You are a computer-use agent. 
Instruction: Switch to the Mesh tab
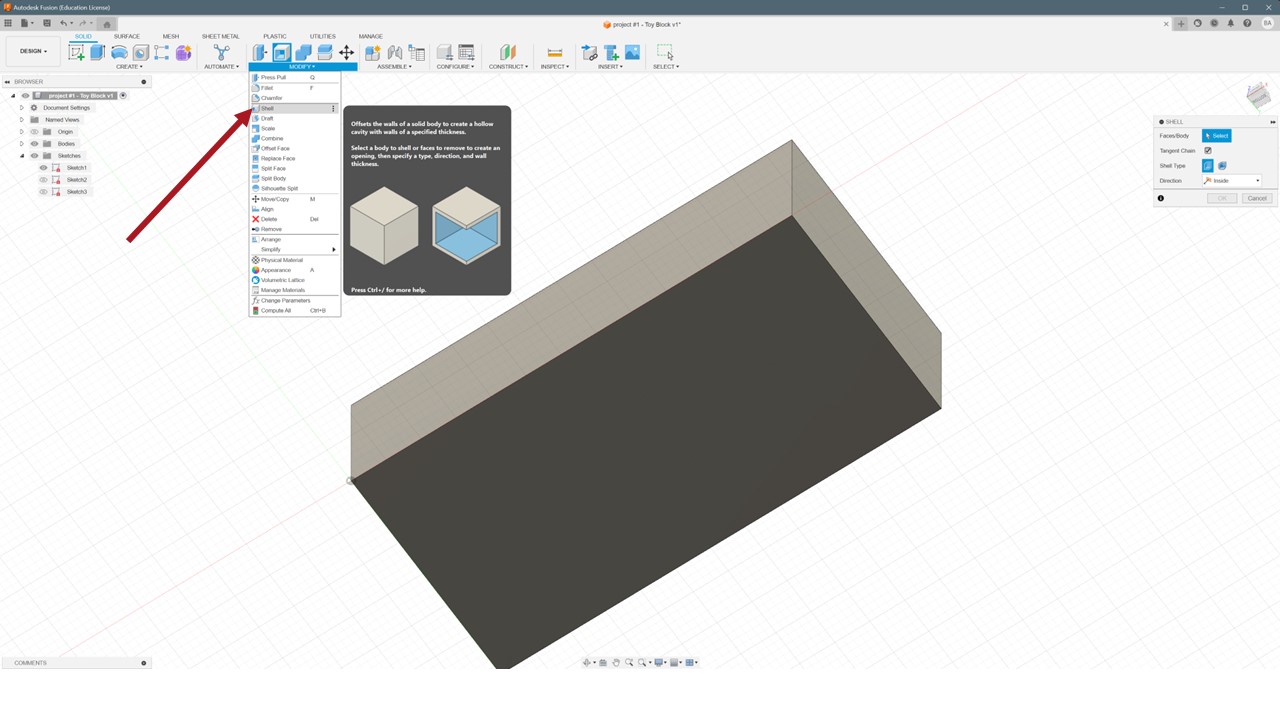(x=171, y=36)
